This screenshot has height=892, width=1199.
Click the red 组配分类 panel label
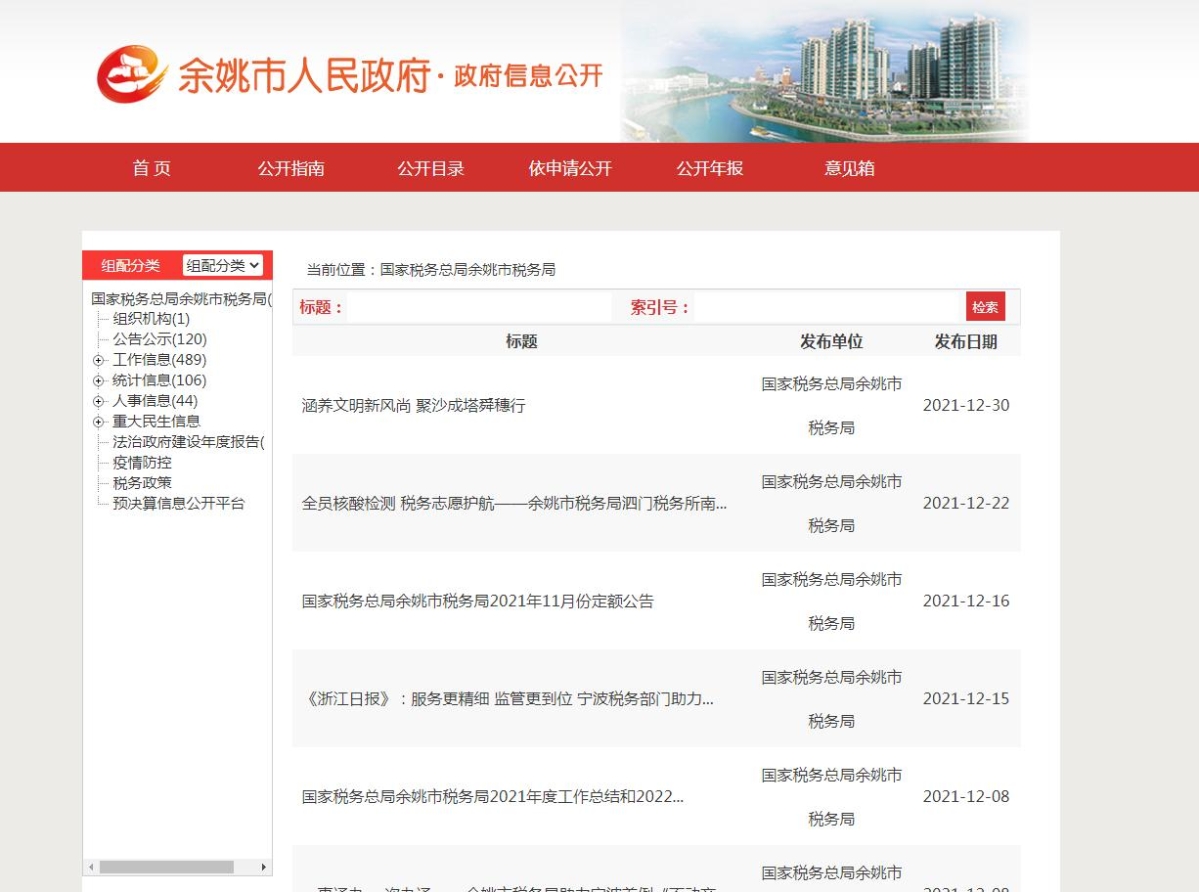(131, 266)
